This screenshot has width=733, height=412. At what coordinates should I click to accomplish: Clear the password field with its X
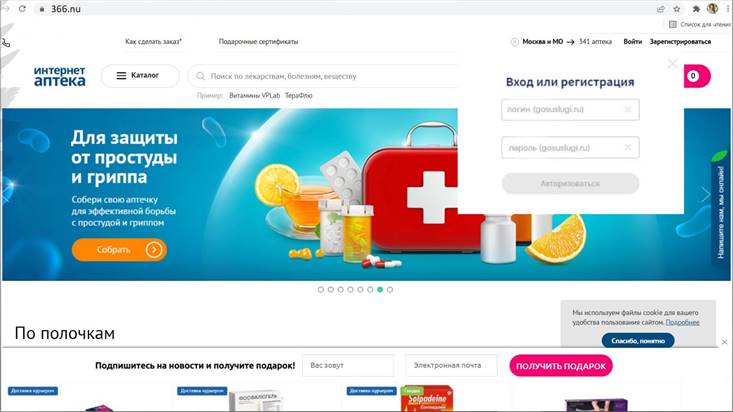(x=628, y=147)
